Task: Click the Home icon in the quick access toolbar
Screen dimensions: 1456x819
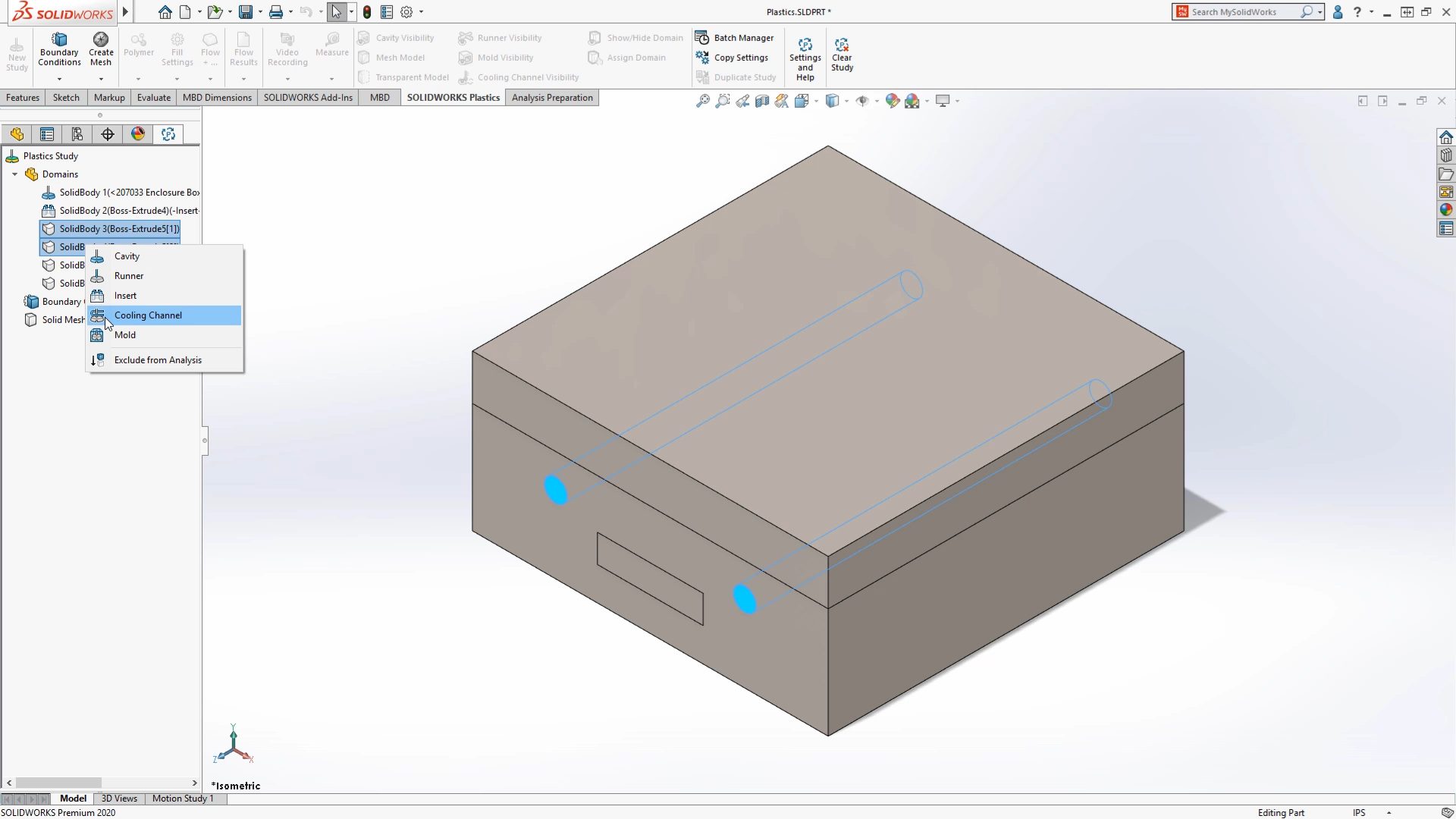Action: coord(165,12)
